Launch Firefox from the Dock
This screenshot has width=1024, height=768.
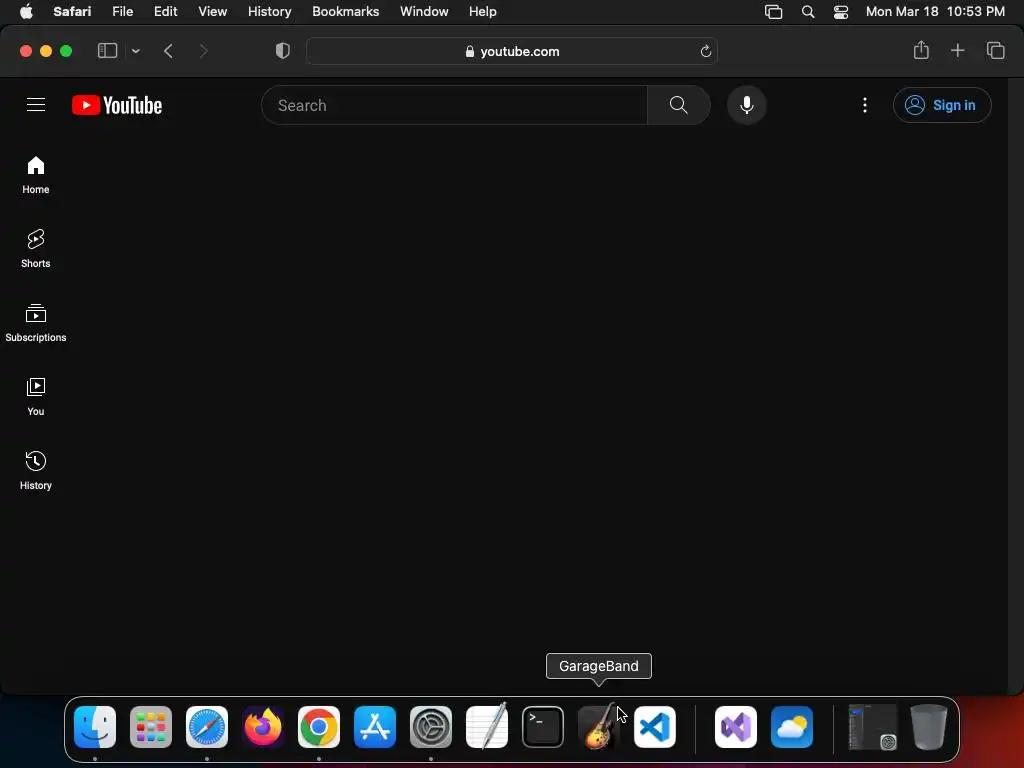click(263, 727)
